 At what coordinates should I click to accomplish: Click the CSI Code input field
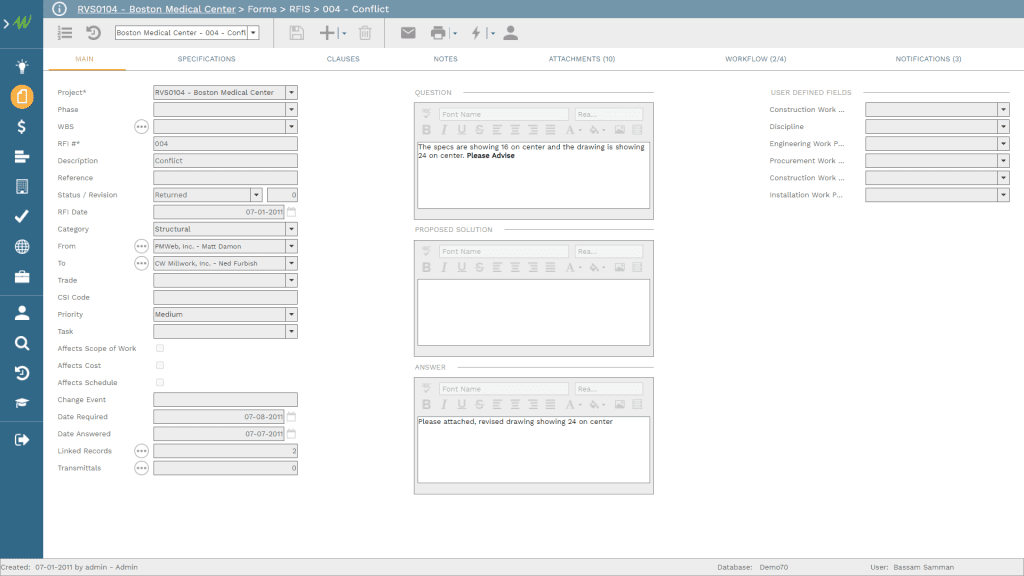[x=225, y=297]
